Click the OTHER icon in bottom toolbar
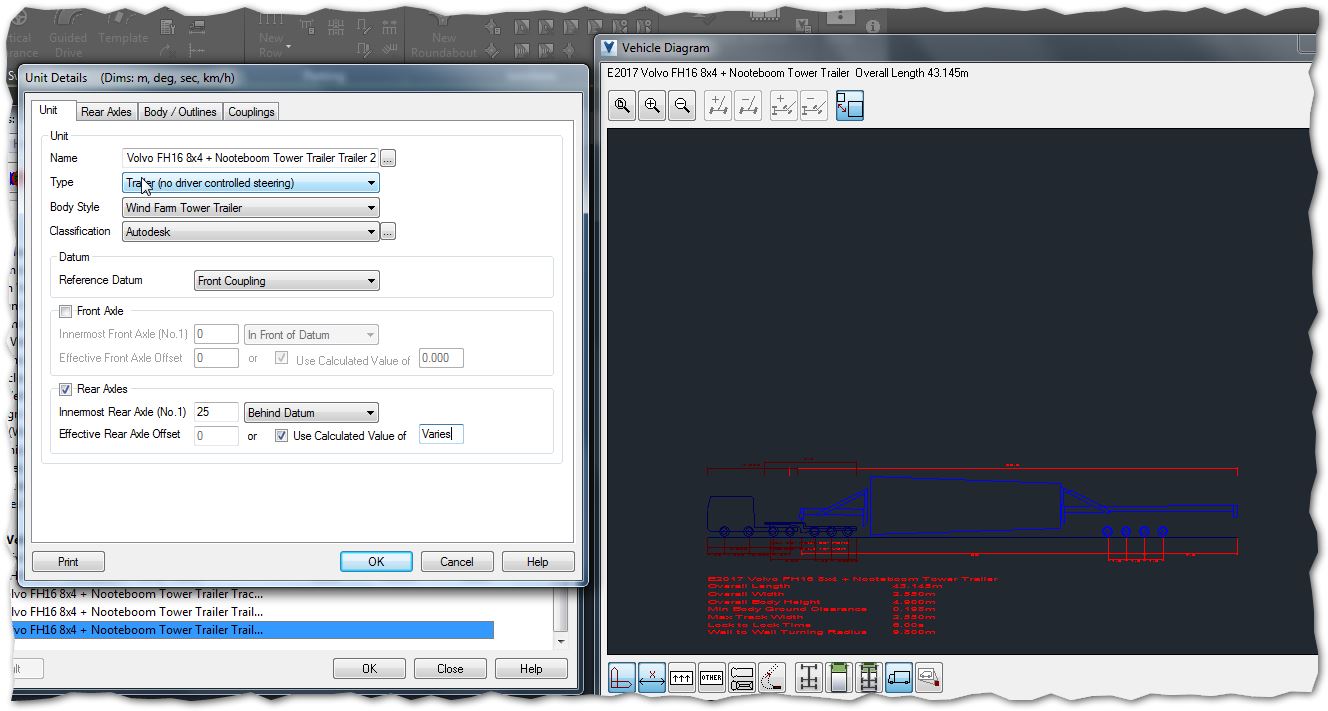 click(x=712, y=678)
